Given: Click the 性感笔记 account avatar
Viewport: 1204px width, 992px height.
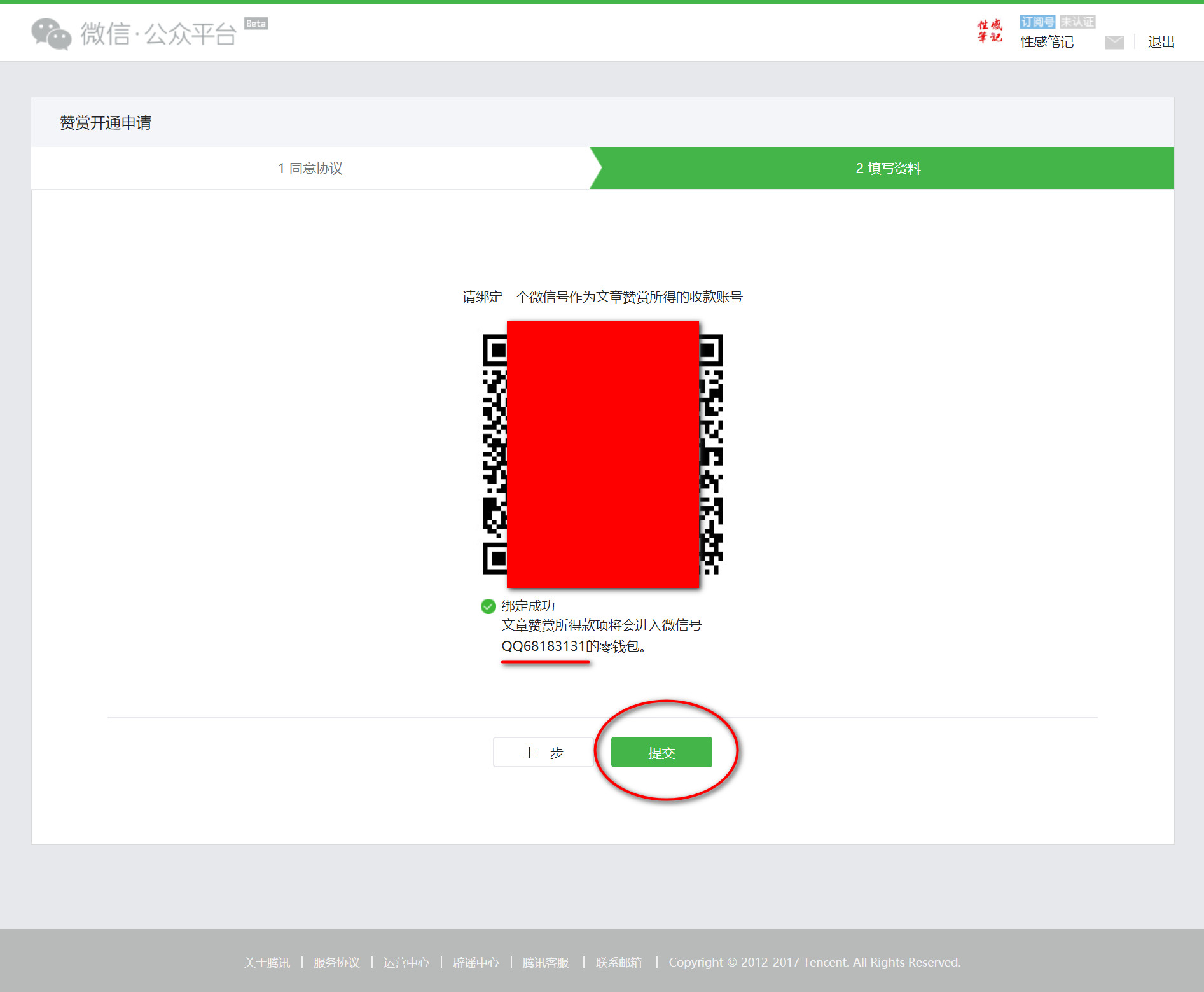Looking at the screenshot, I should [x=990, y=31].
